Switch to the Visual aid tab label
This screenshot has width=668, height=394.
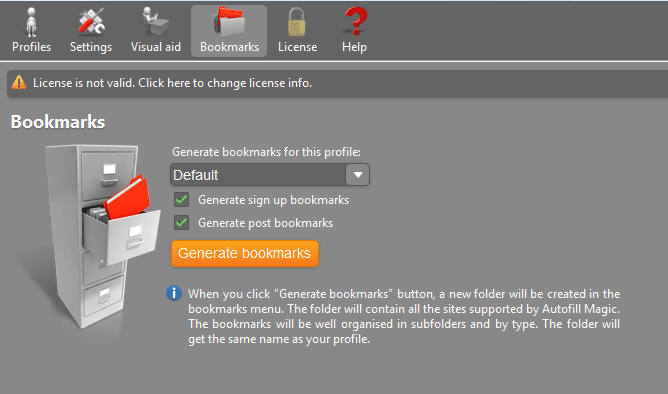[x=156, y=47]
